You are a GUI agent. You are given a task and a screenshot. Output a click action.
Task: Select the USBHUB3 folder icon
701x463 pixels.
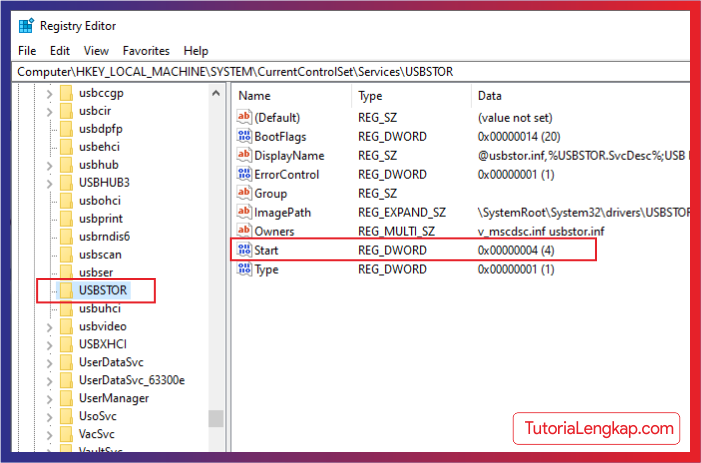66,183
